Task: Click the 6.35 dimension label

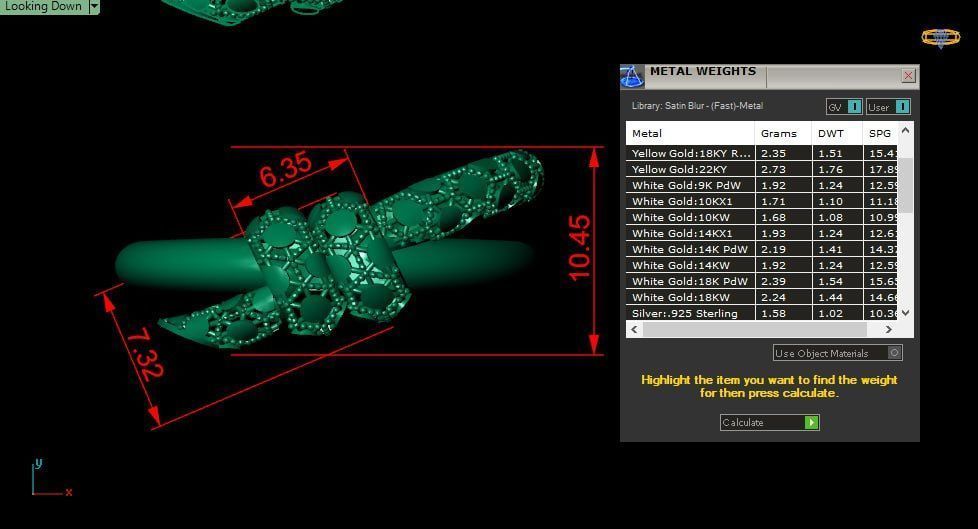Action: [285, 170]
